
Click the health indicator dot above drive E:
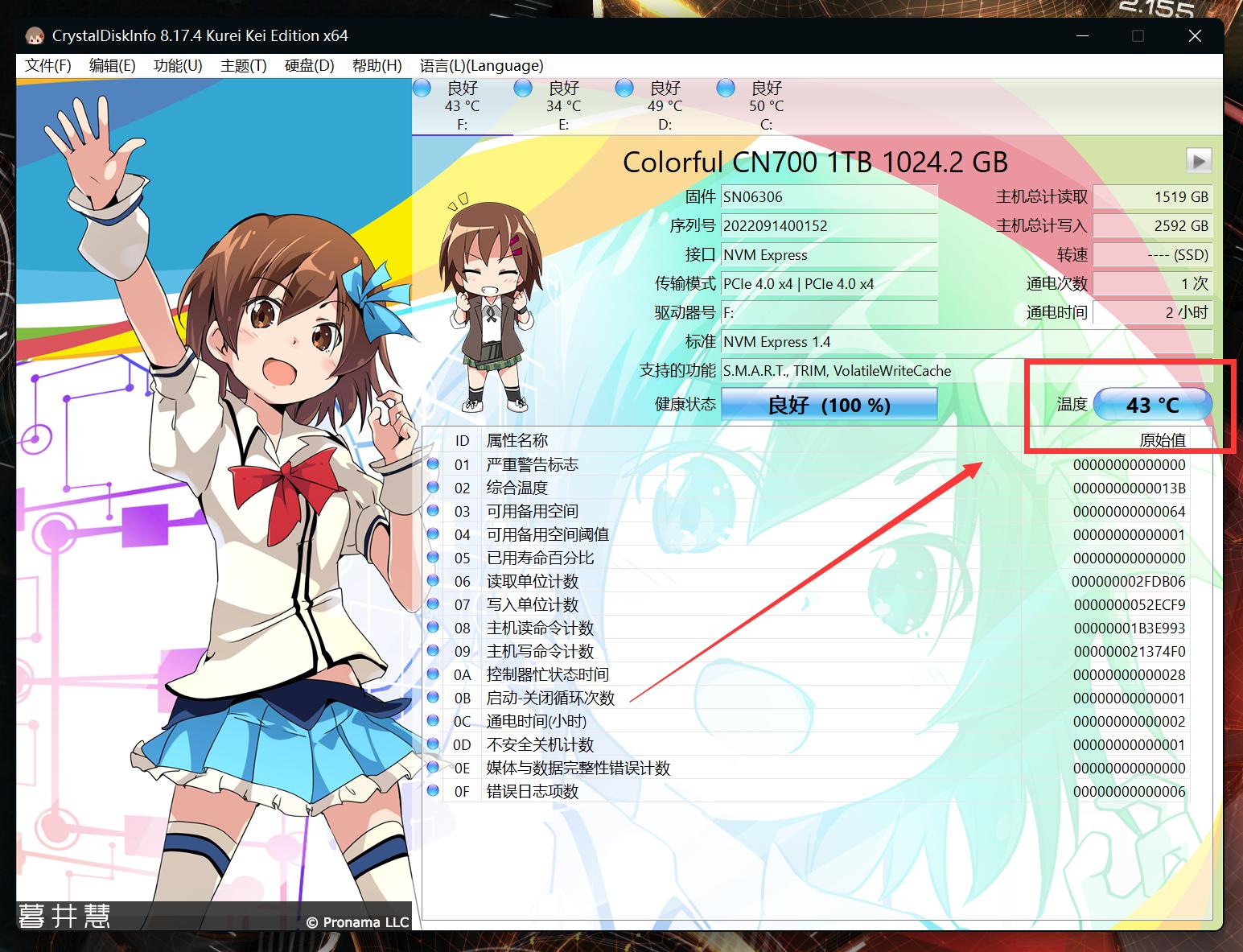click(522, 87)
